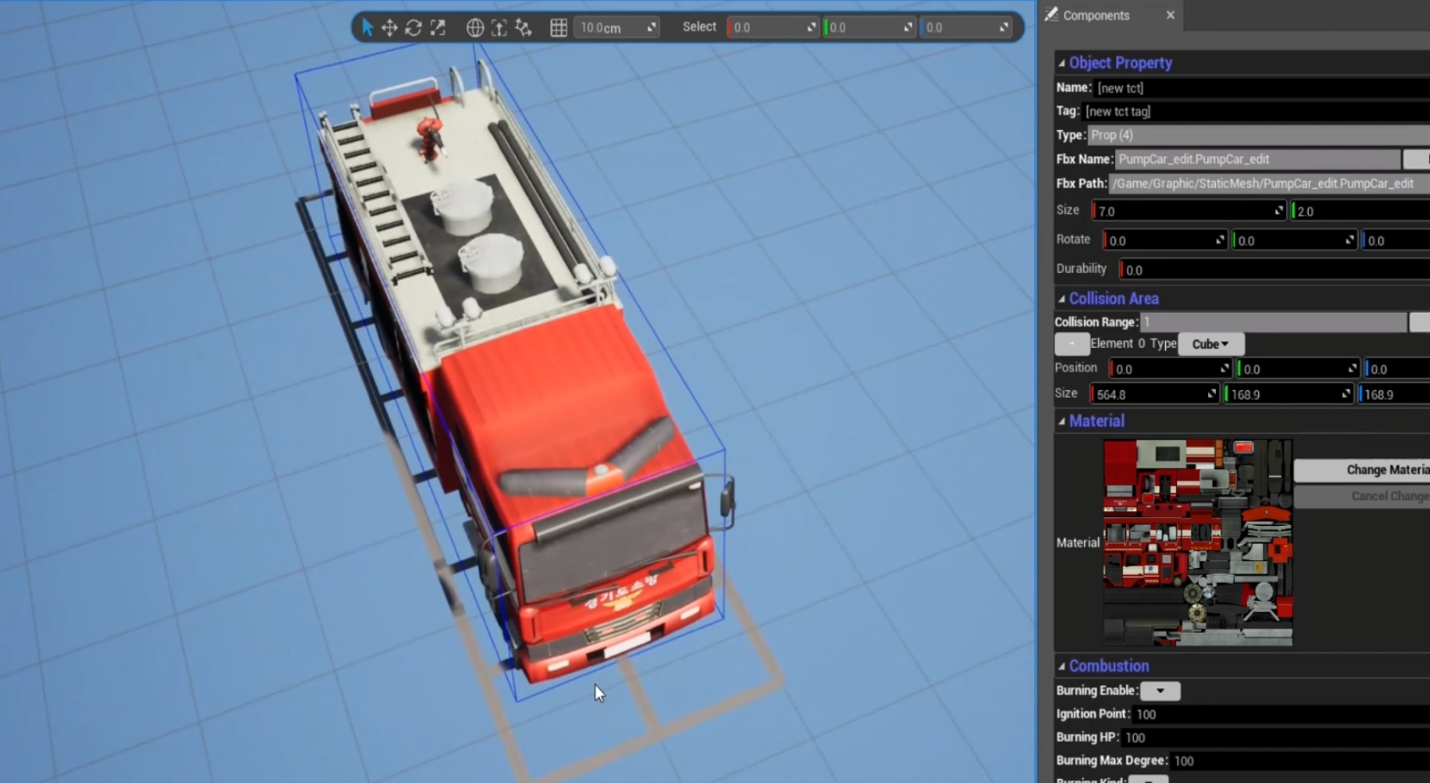Click the surface snapping icon
Viewport: 1430px width, 783px height.
click(499, 28)
